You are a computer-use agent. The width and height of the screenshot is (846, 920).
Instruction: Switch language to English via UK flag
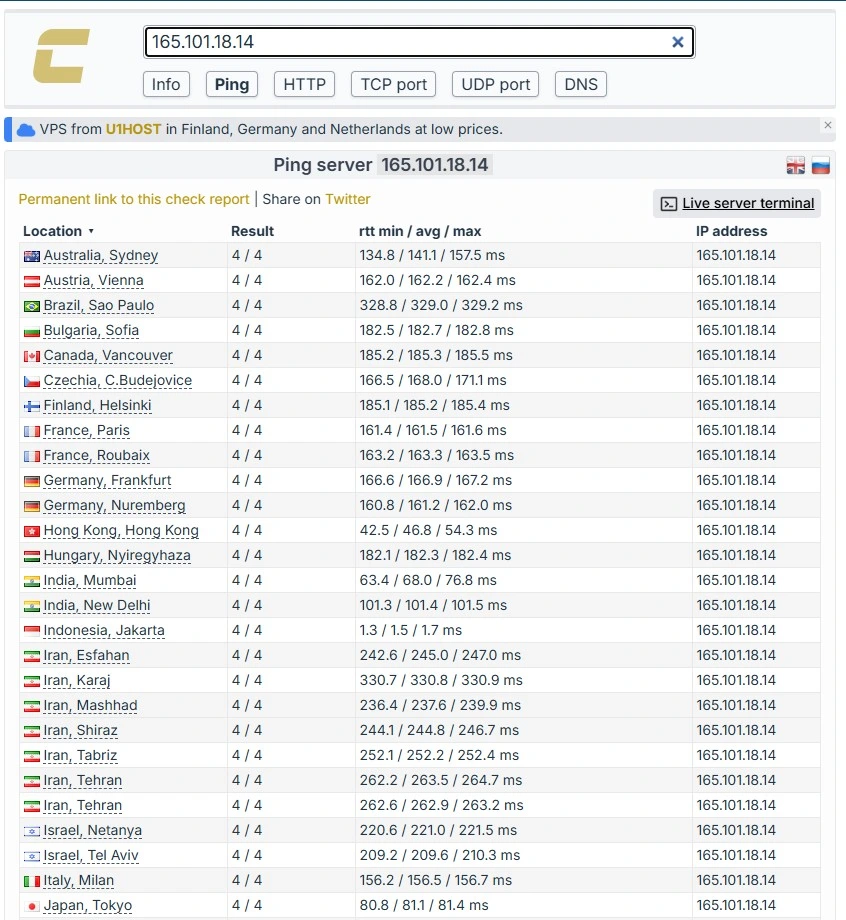click(x=796, y=165)
